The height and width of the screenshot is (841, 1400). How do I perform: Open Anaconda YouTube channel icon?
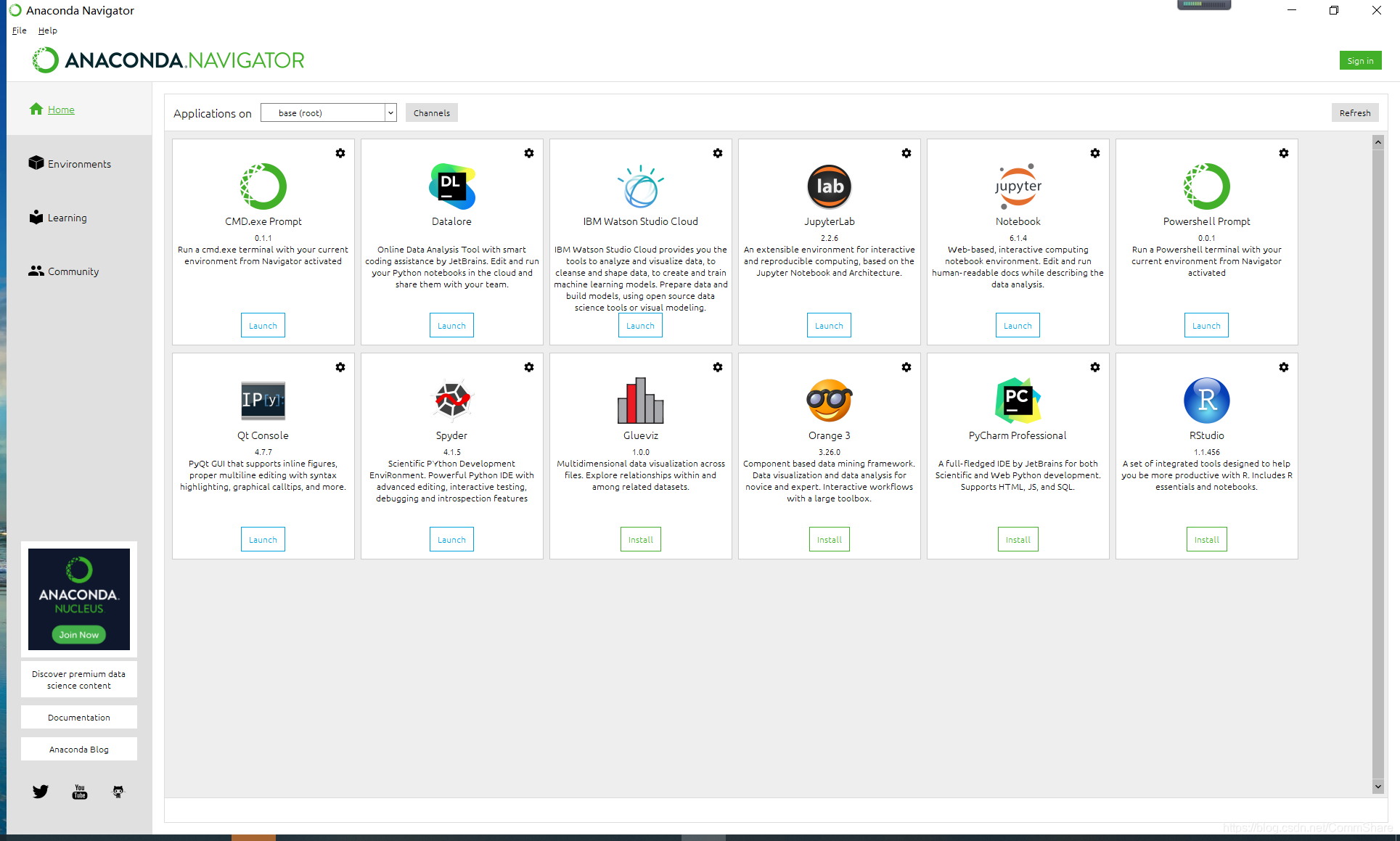pos(80,792)
